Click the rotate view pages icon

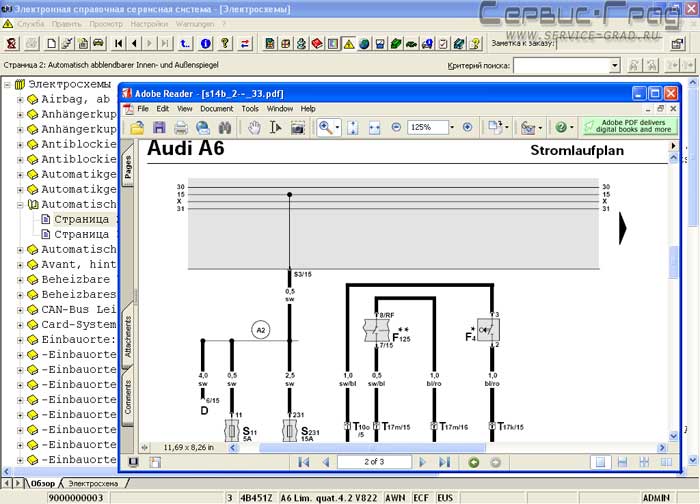[494, 128]
